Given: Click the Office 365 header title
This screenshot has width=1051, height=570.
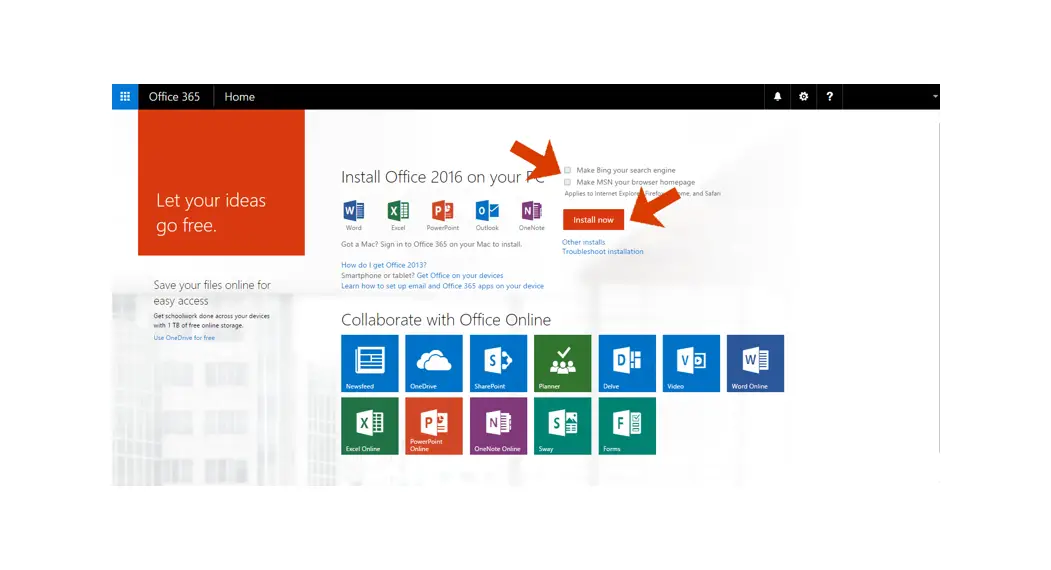Looking at the screenshot, I should coord(174,97).
